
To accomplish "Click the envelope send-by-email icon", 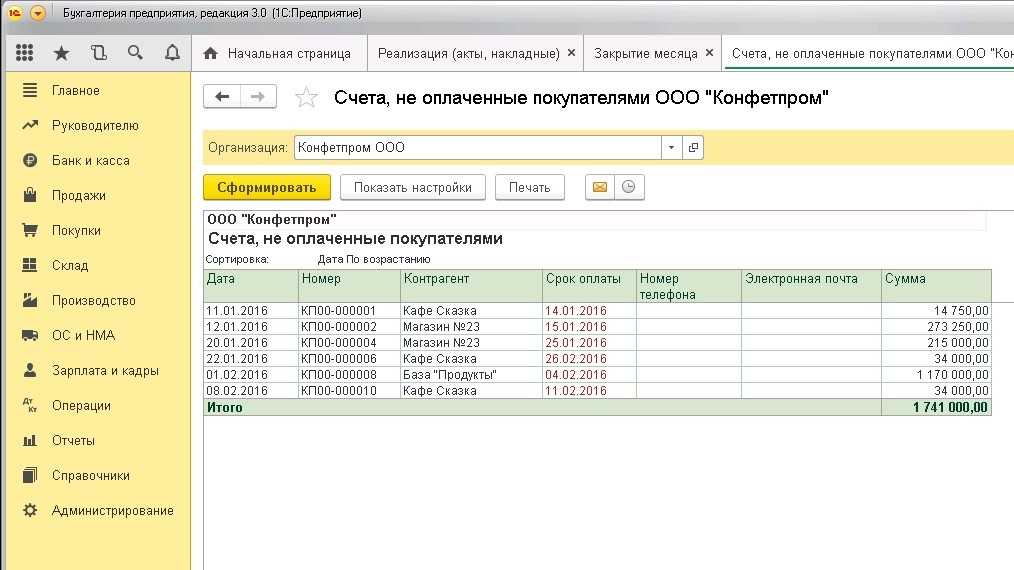I will [600, 187].
